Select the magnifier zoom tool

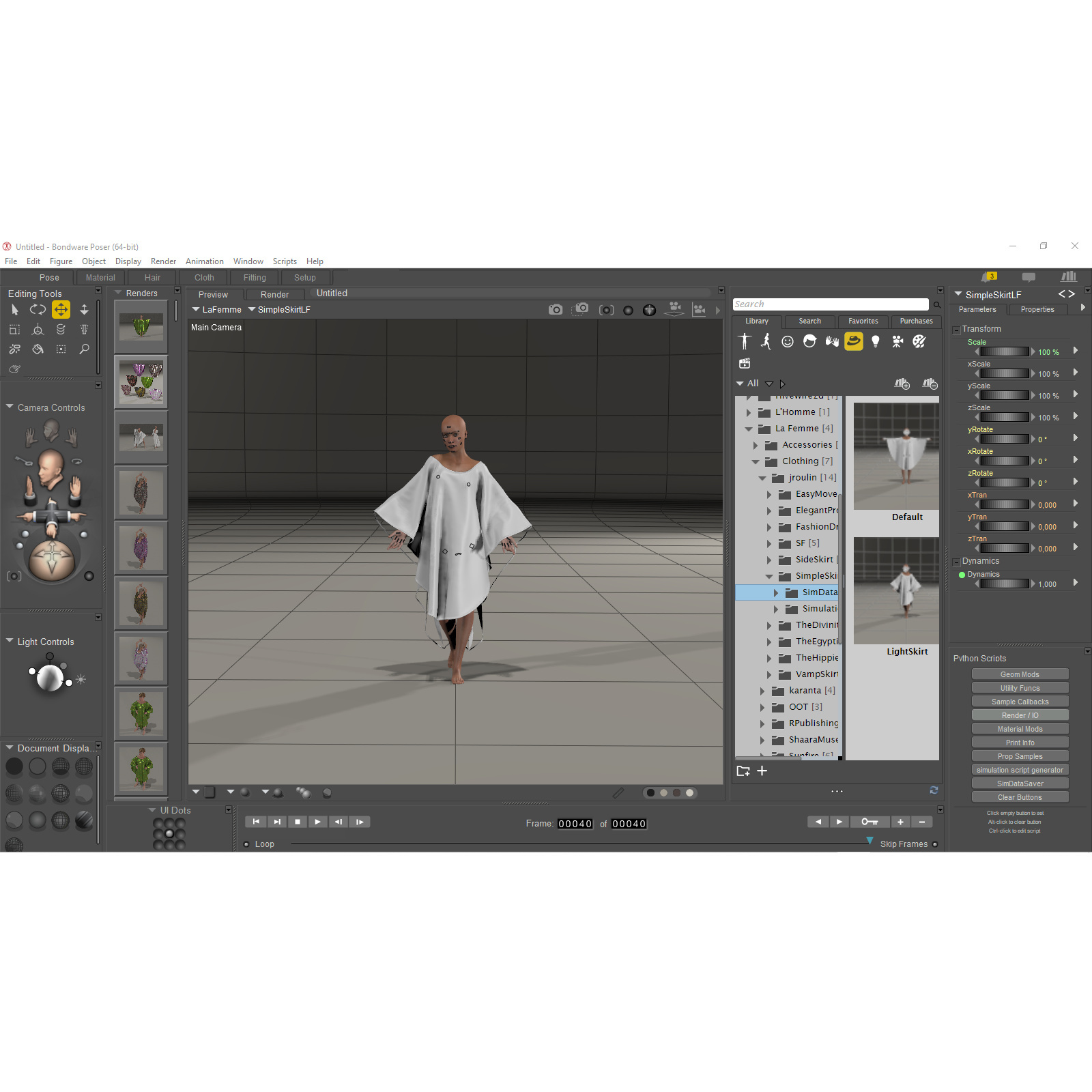(84, 349)
